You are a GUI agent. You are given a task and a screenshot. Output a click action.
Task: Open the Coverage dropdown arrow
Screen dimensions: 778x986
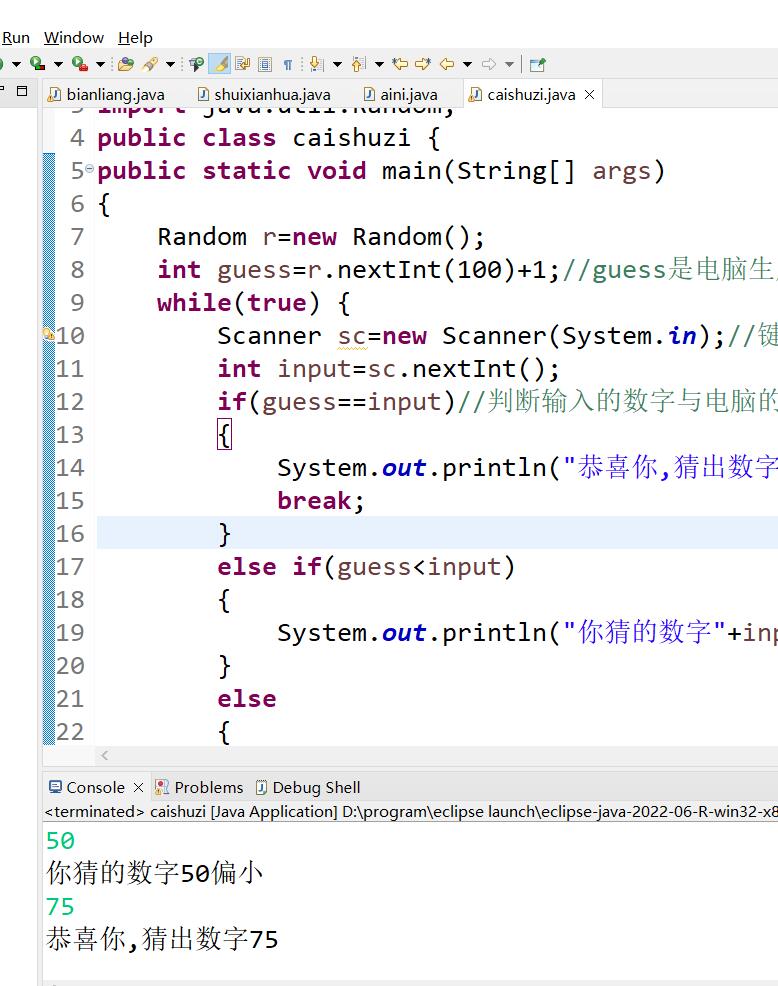58,64
